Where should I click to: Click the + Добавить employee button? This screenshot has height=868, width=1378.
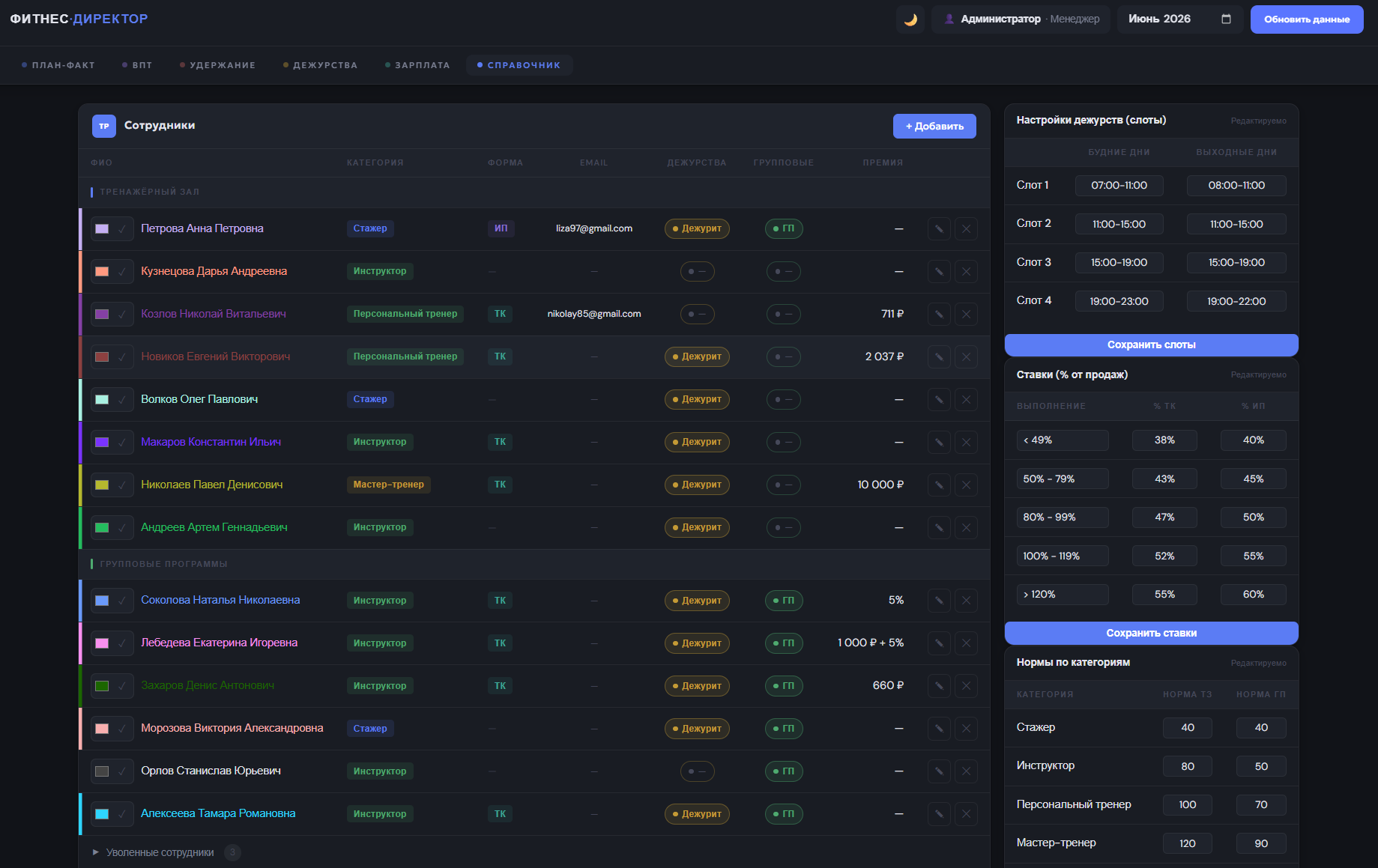(934, 127)
